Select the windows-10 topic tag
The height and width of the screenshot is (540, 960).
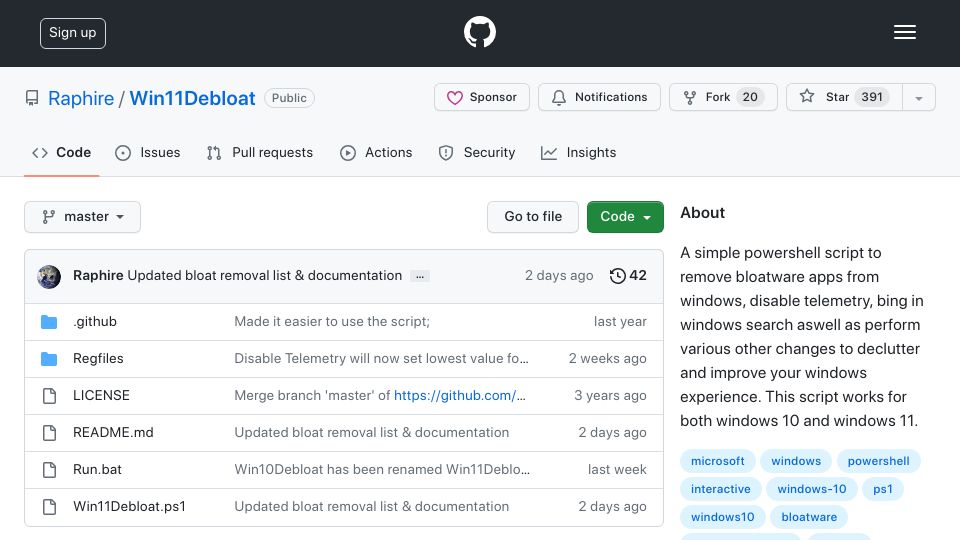(x=812, y=489)
